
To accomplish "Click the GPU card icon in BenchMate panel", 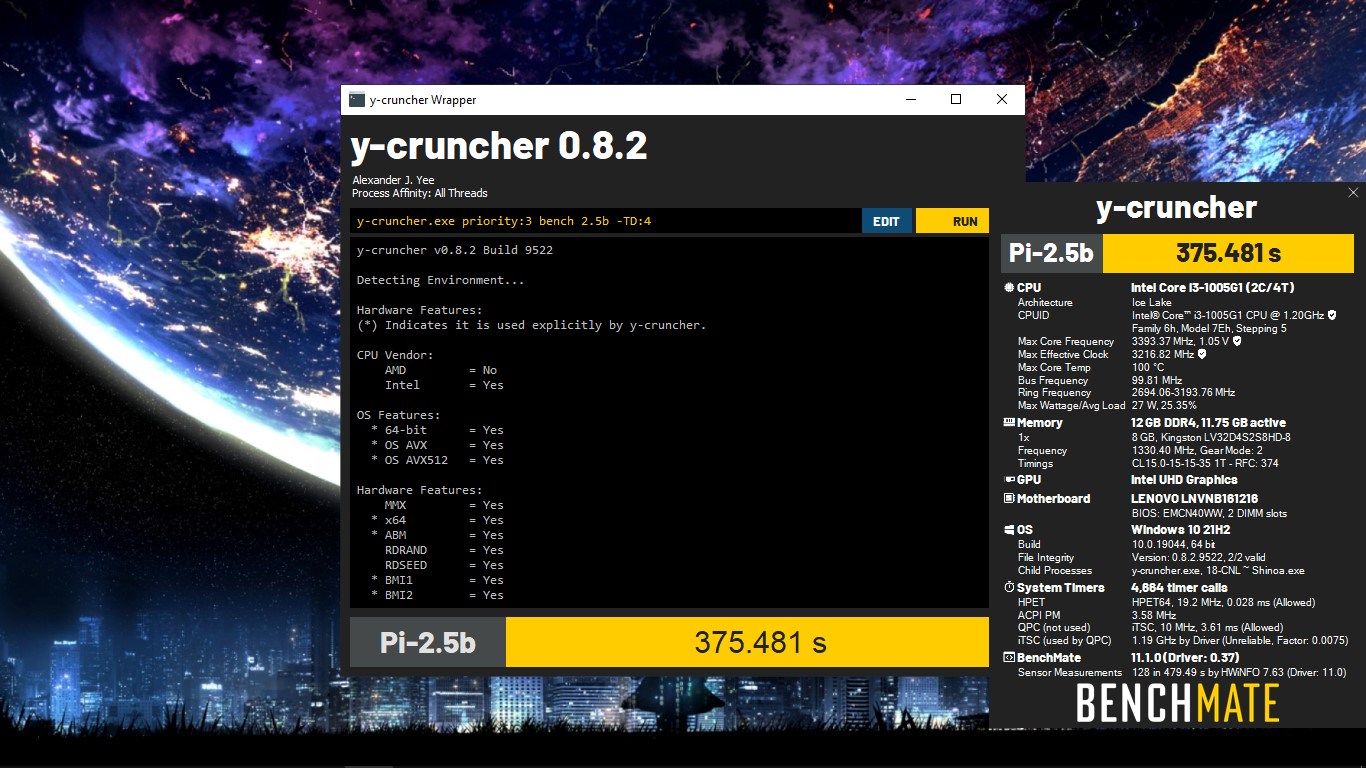I will [x=1008, y=480].
